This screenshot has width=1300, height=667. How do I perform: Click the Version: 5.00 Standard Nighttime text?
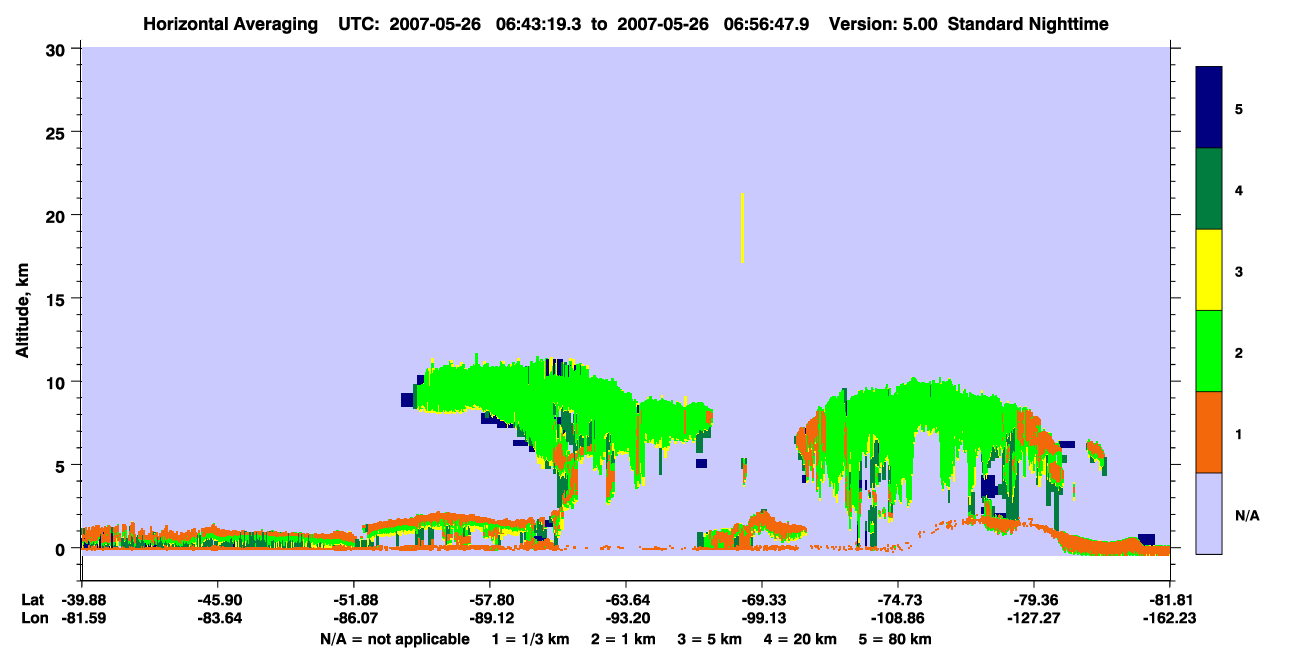pos(968,23)
